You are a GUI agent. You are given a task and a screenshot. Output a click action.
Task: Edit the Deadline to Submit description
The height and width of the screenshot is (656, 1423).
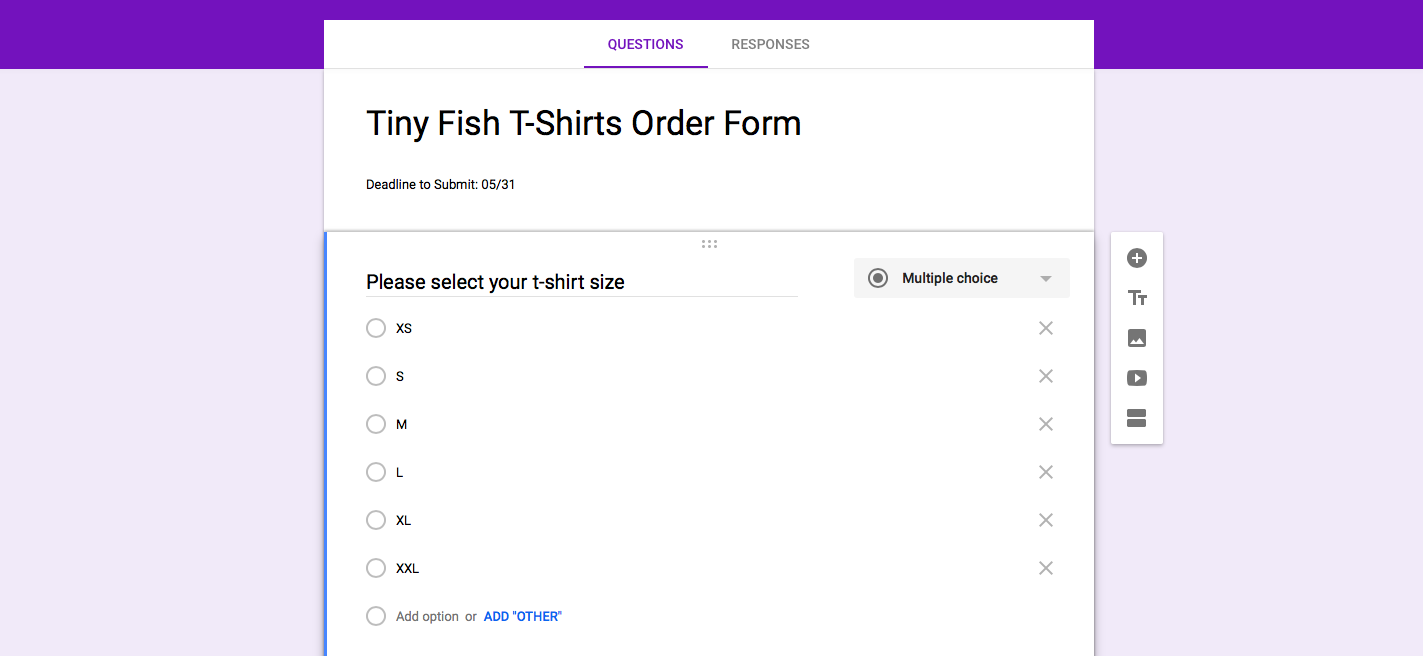pos(441,185)
